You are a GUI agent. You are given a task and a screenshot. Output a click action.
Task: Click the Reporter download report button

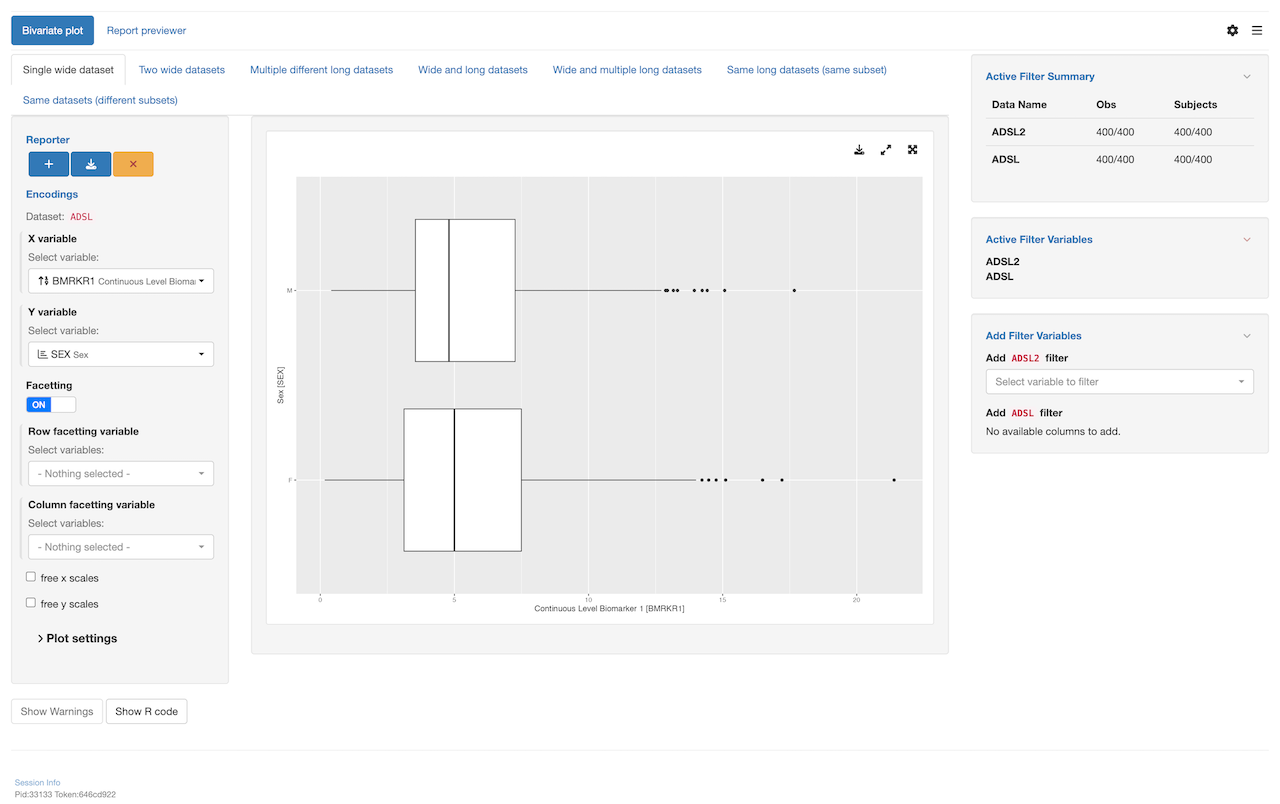[91, 164]
